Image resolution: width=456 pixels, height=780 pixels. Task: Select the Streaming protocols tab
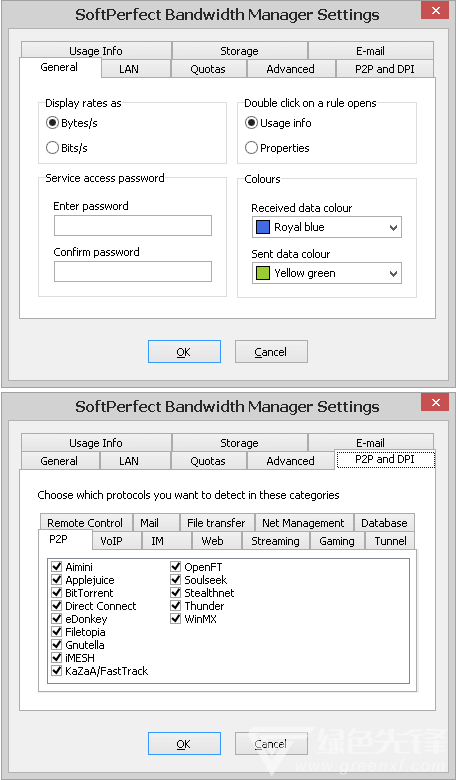(275, 541)
